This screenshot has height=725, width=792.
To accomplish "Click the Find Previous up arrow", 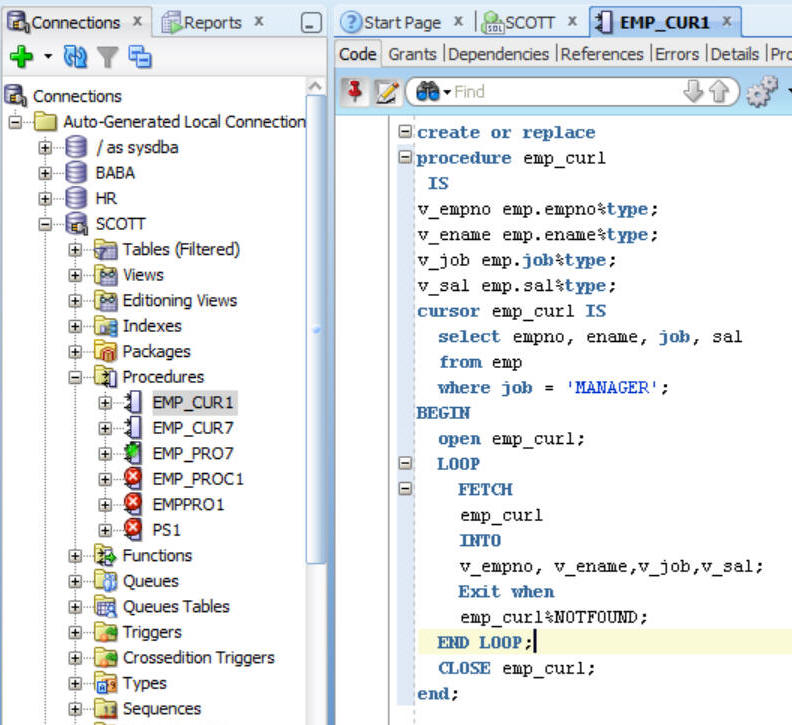I will [x=718, y=92].
